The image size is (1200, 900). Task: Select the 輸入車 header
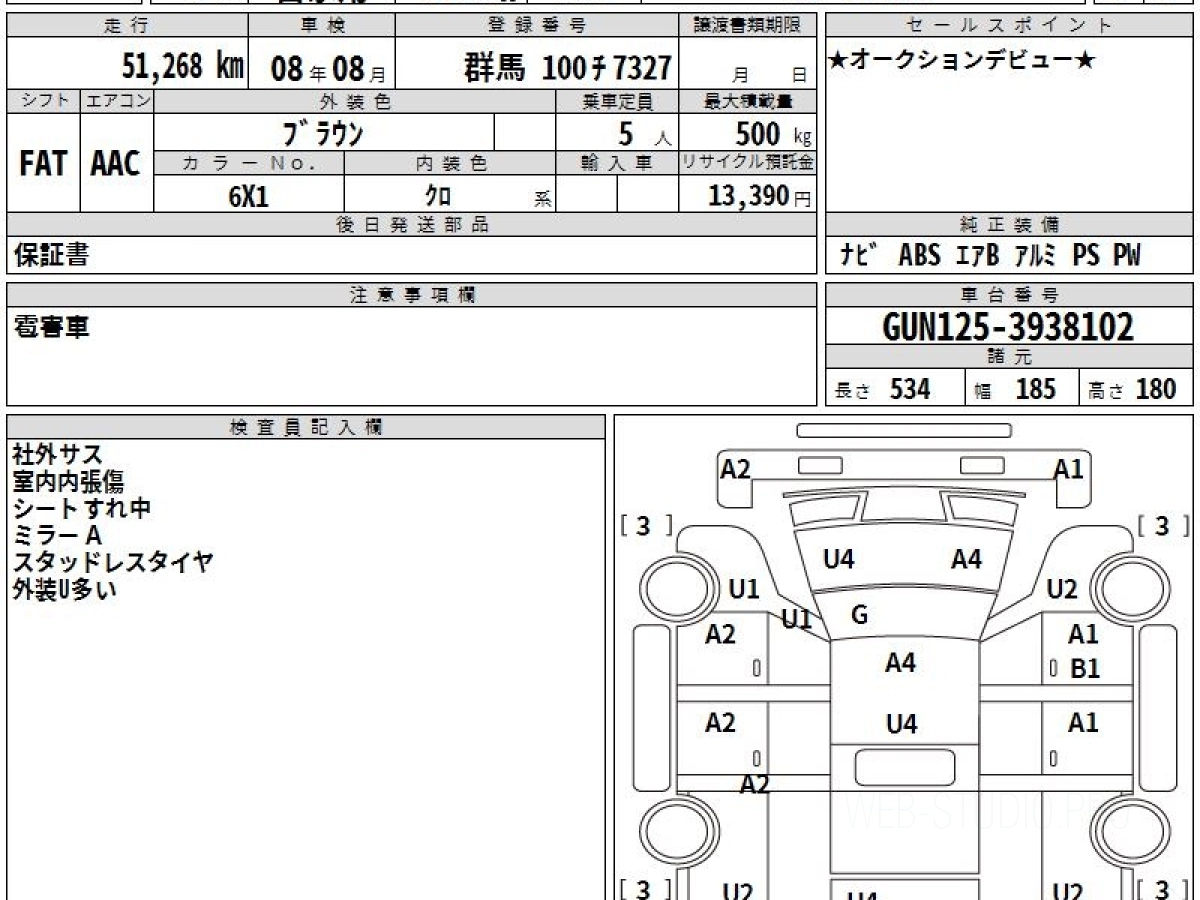(617, 164)
